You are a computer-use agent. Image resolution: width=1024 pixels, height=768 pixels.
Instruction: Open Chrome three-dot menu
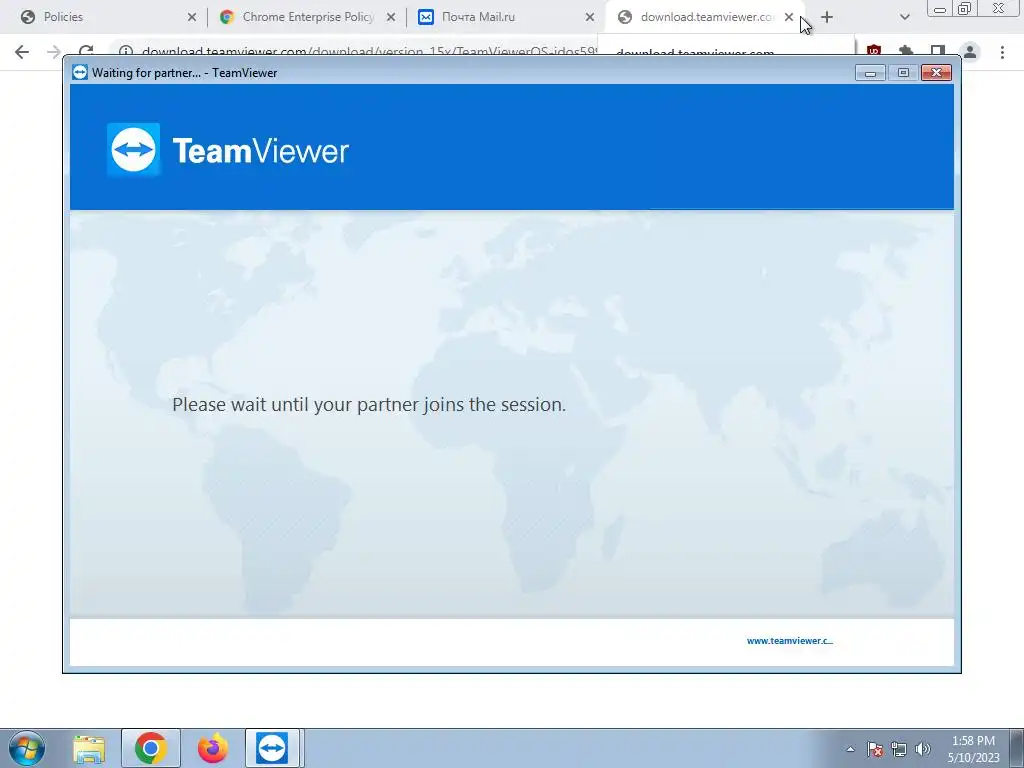(1002, 52)
